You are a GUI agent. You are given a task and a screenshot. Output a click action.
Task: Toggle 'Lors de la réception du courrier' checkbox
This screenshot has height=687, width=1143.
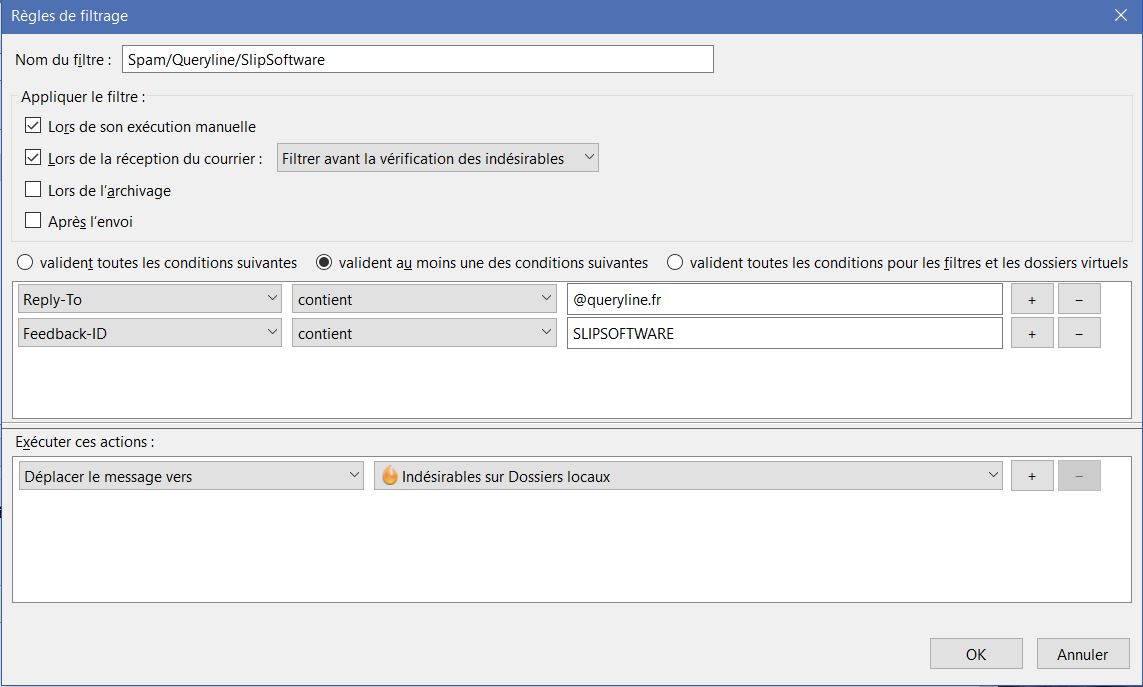(x=33, y=158)
